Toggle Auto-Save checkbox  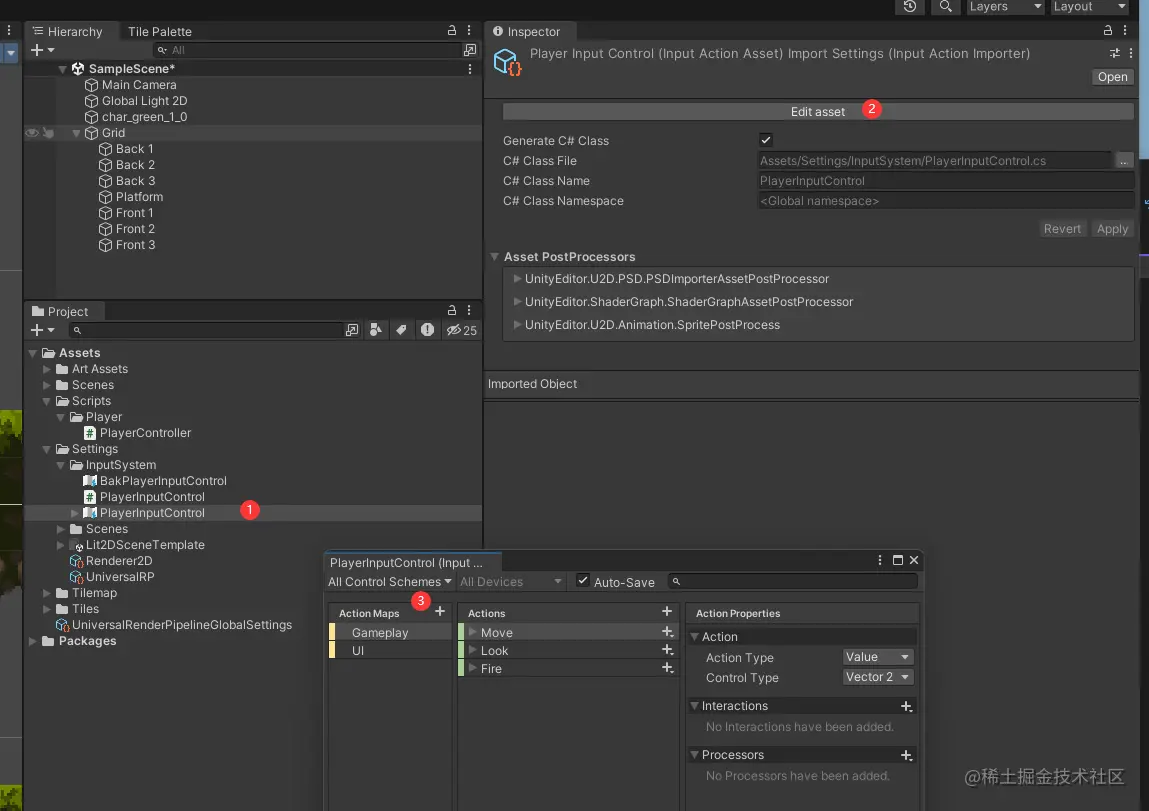[583, 581]
